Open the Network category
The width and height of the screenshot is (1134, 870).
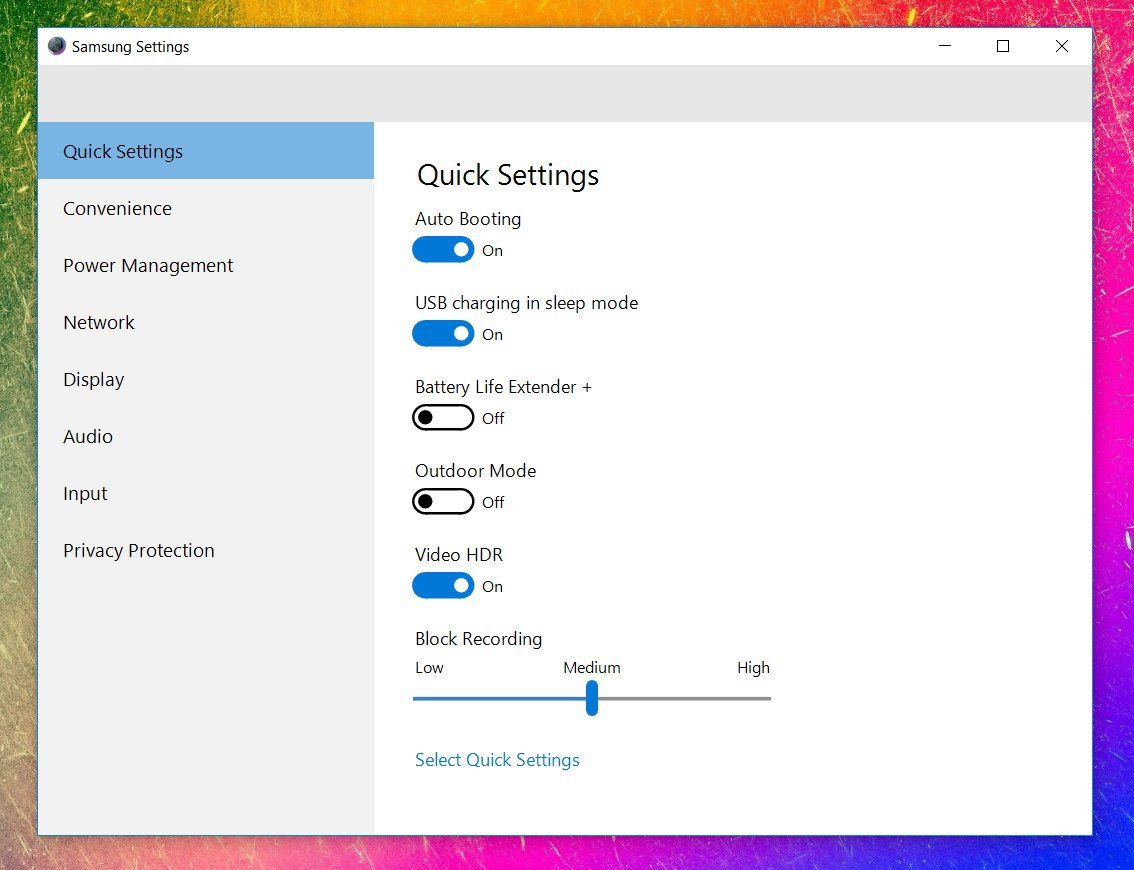pyautogui.click(x=206, y=323)
